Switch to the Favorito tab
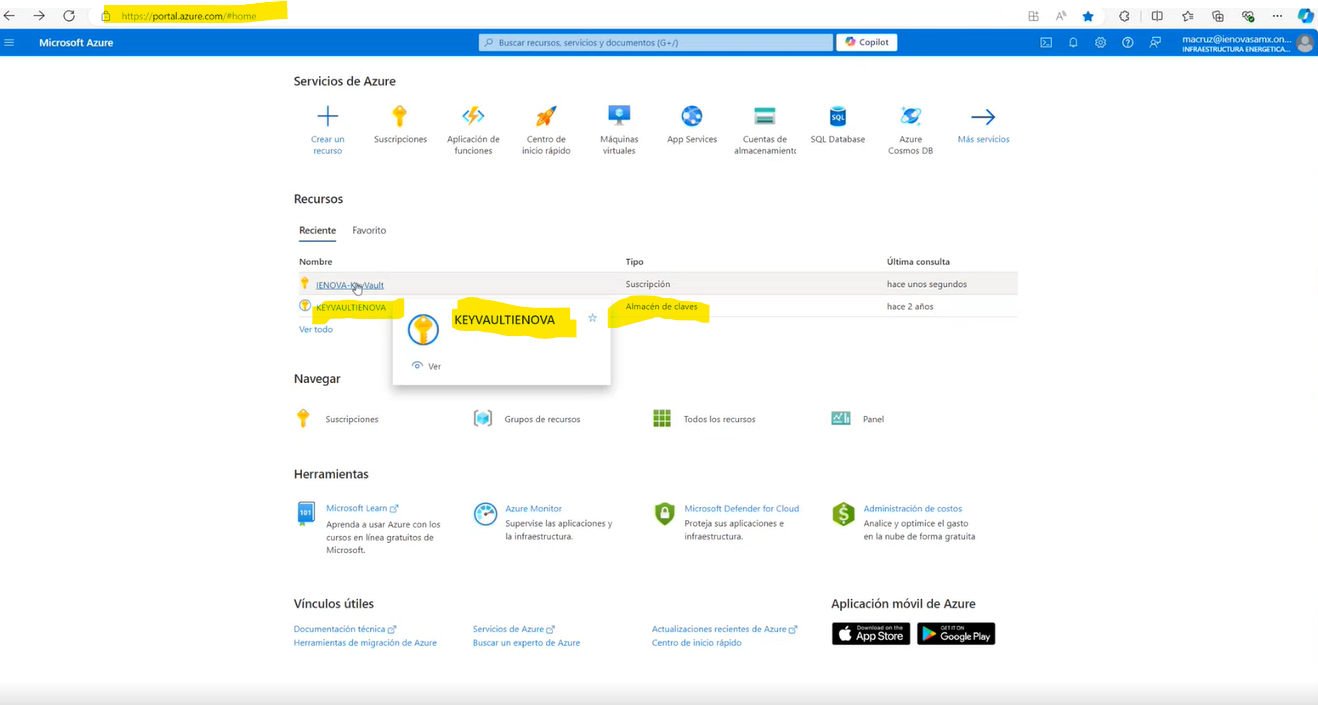This screenshot has width=1318, height=705. (369, 230)
